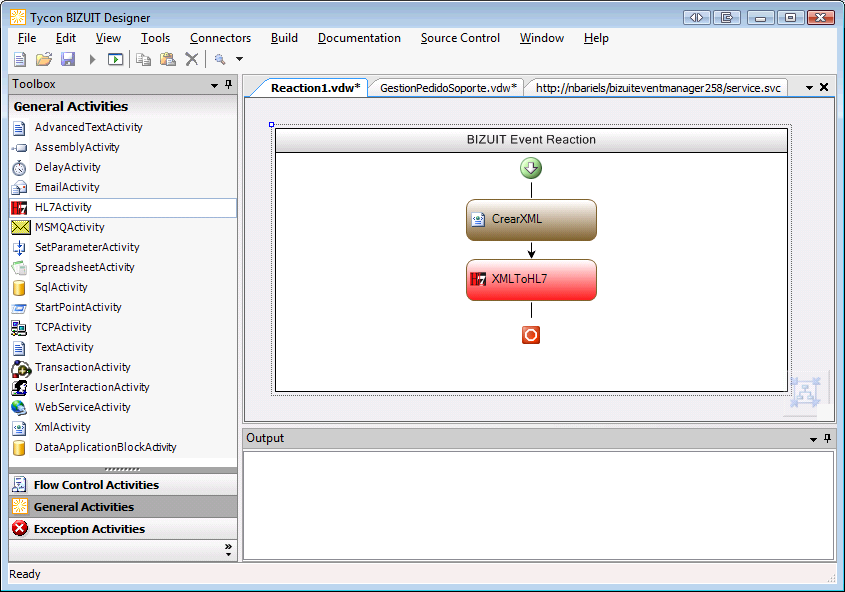This screenshot has width=845, height=592.
Task: Open the Toolbox panel options dropdown
Action: [214, 85]
